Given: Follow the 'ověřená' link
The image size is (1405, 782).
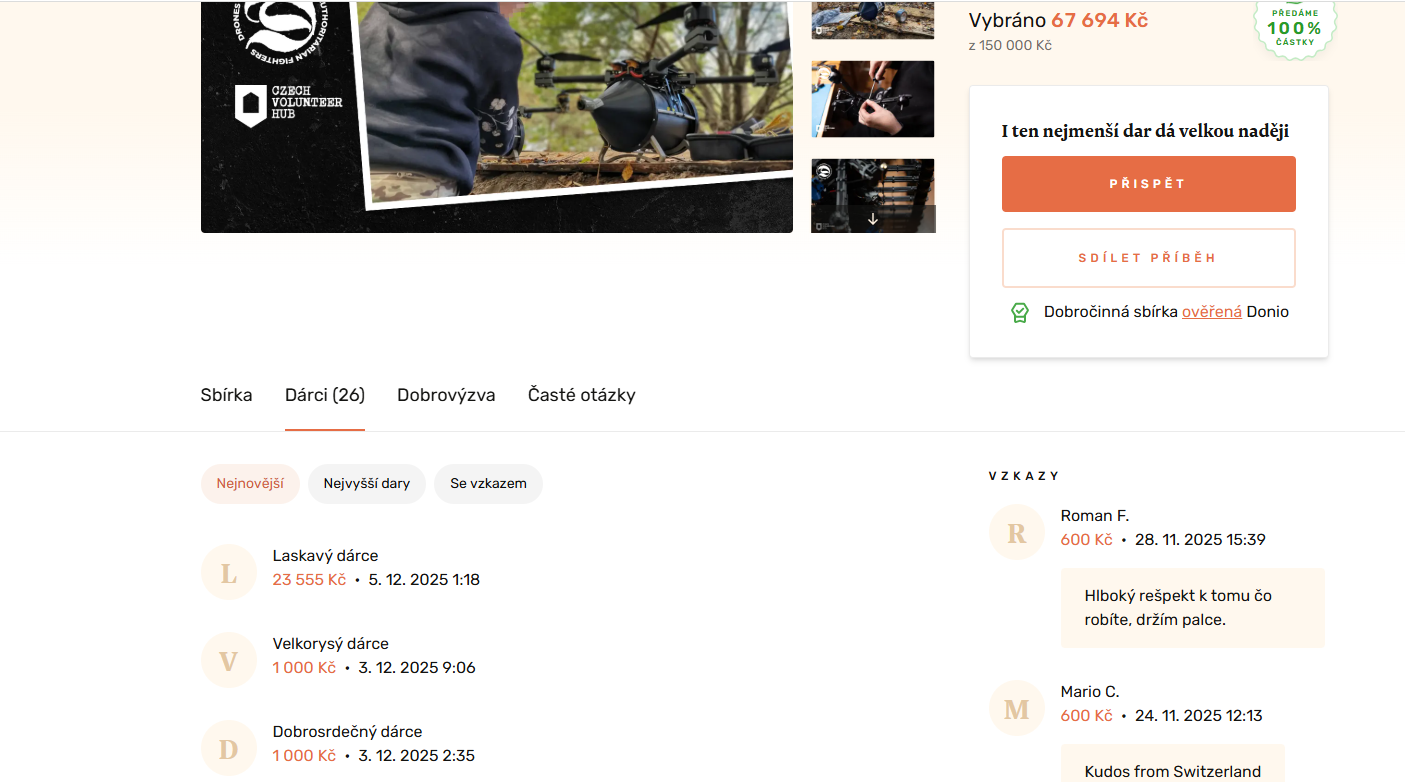Looking at the screenshot, I should pyautogui.click(x=1211, y=312).
